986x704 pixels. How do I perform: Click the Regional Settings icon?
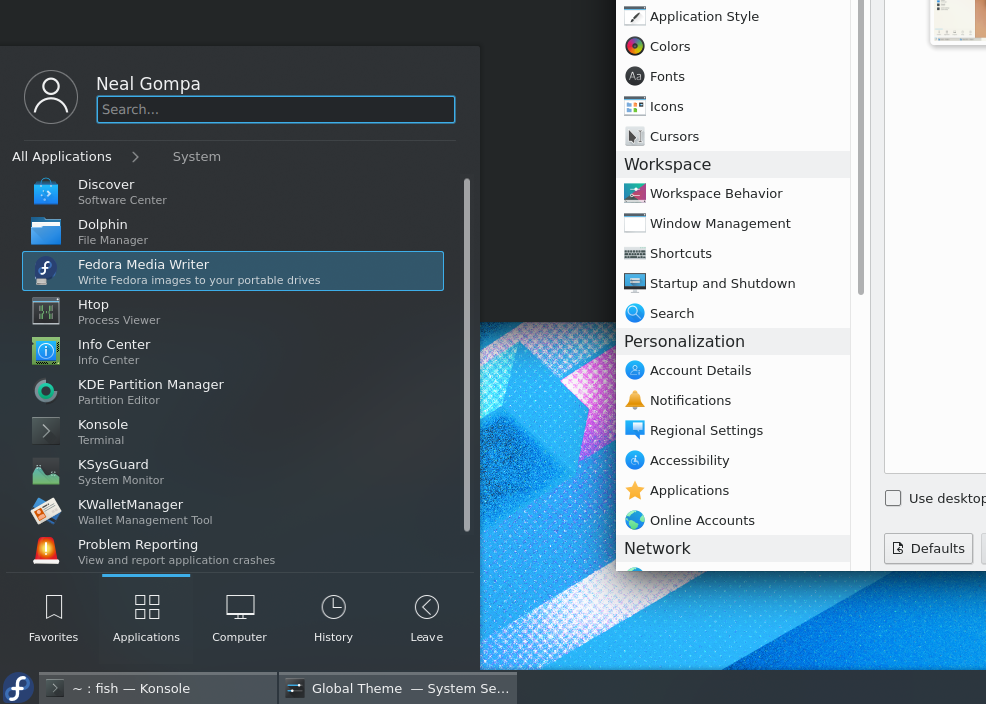pyautogui.click(x=634, y=430)
